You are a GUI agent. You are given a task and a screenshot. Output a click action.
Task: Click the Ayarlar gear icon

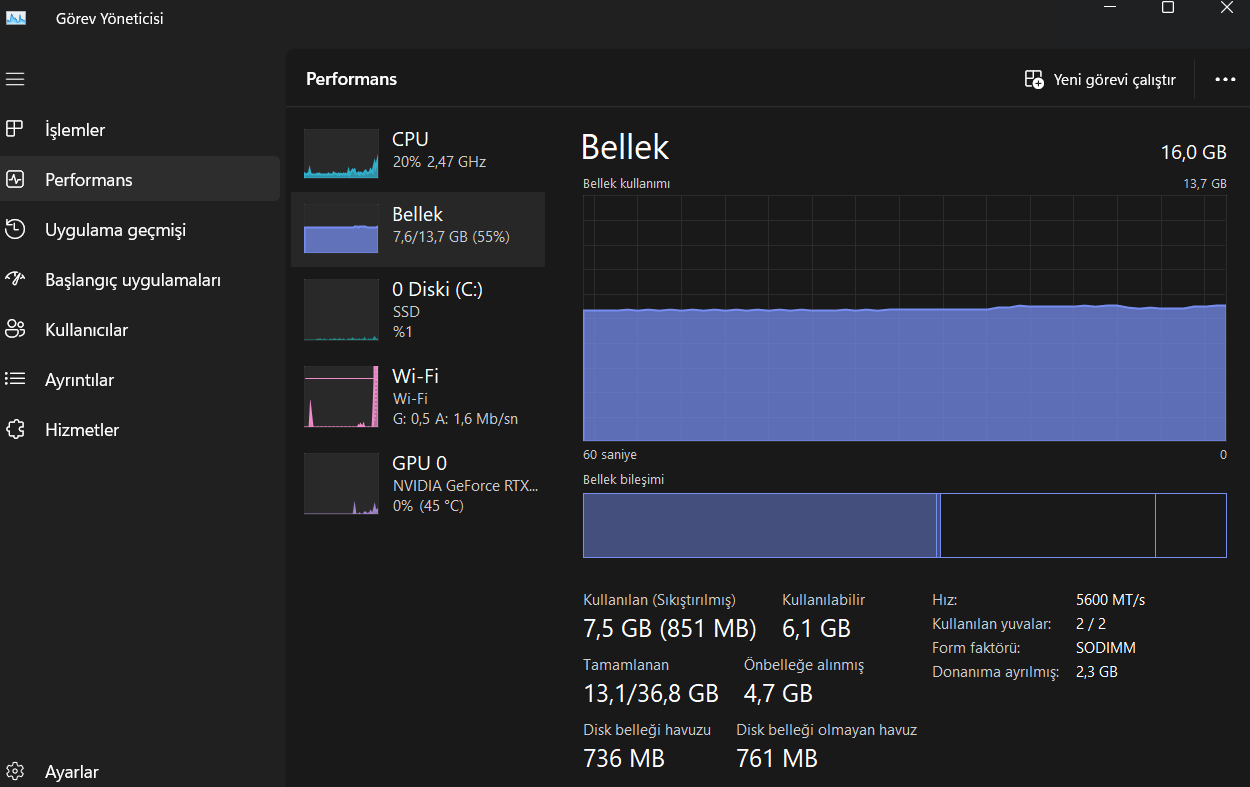[15, 772]
